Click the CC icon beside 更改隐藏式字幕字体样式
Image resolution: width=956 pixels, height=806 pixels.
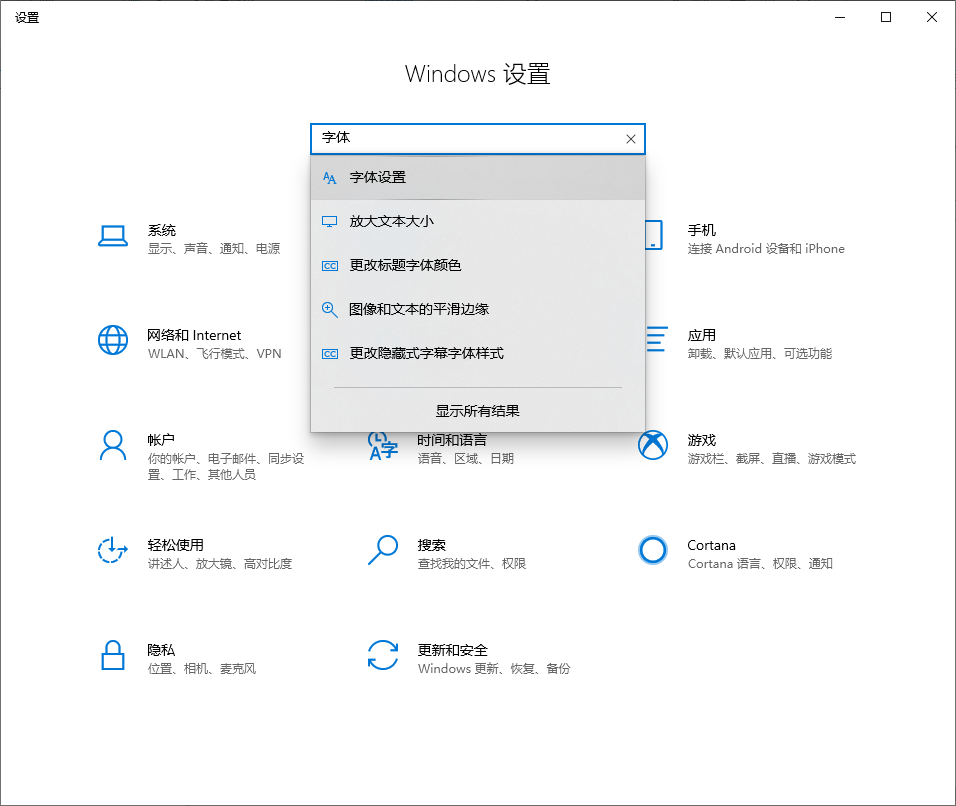pos(330,354)
